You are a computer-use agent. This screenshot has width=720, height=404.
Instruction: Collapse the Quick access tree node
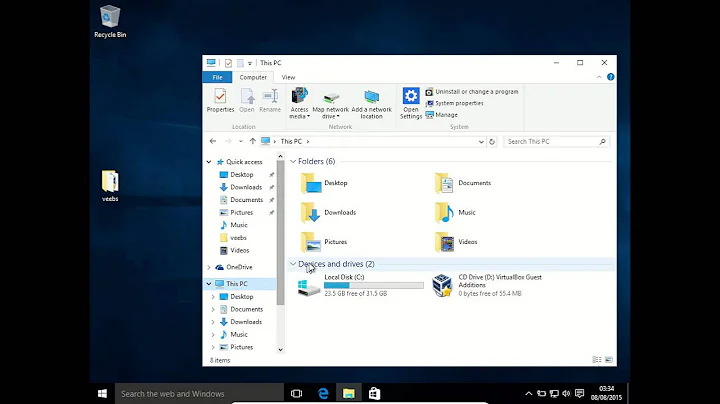point(209,162)
